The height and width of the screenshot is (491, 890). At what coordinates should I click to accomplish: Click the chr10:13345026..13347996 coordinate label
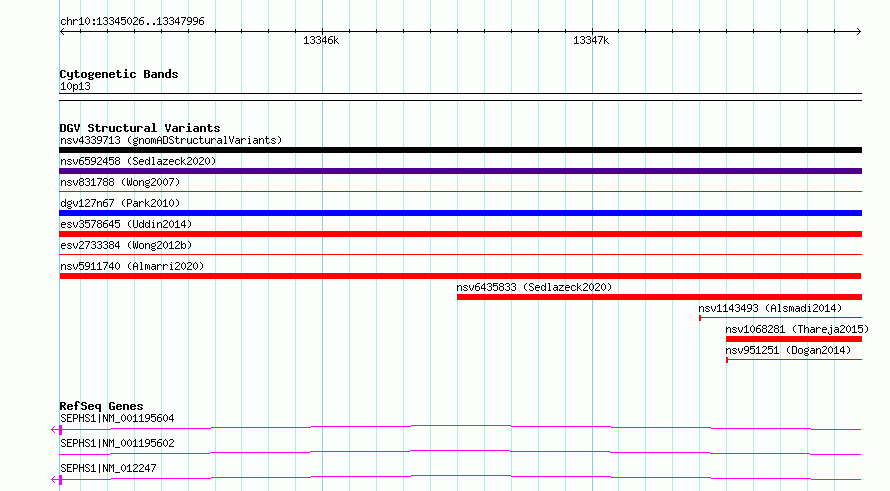tap(132, 21)
